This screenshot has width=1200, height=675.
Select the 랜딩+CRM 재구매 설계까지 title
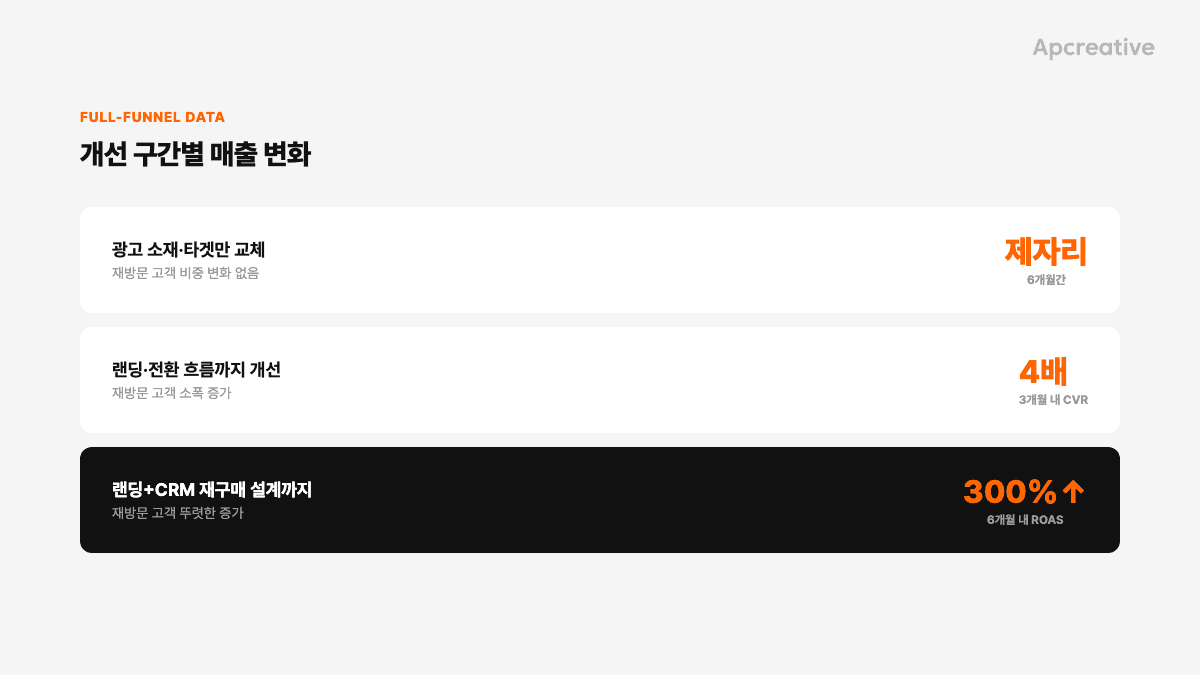tap(212, 490)
